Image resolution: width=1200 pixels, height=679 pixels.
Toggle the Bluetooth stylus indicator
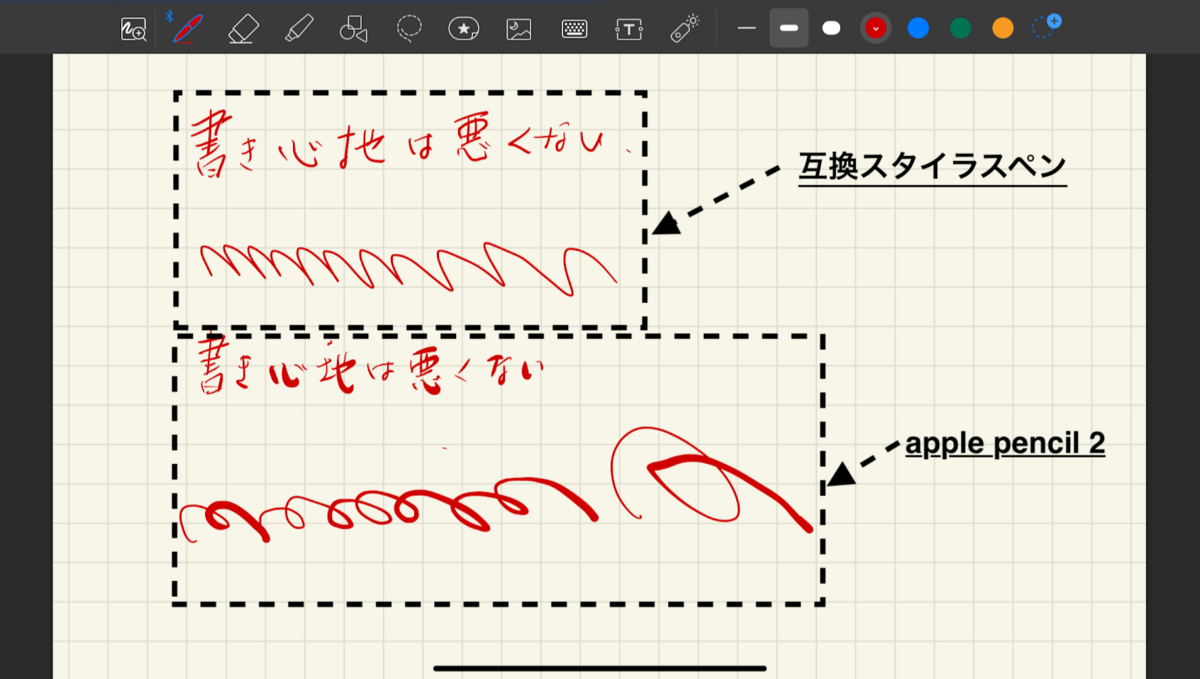pos(167,14)
